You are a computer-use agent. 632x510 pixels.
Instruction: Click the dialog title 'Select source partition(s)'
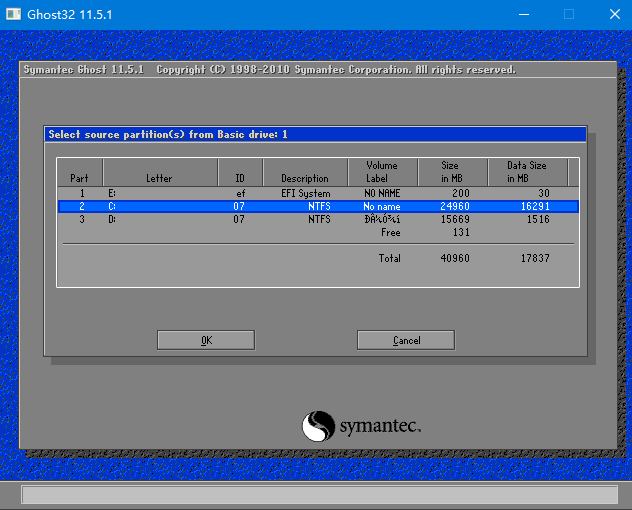167,134
